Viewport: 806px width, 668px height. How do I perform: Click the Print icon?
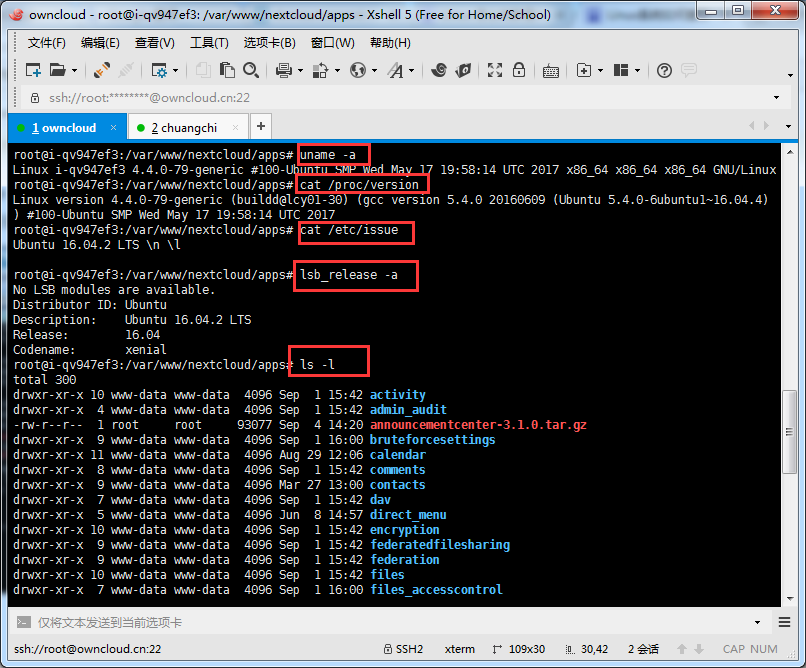point(284,70)
